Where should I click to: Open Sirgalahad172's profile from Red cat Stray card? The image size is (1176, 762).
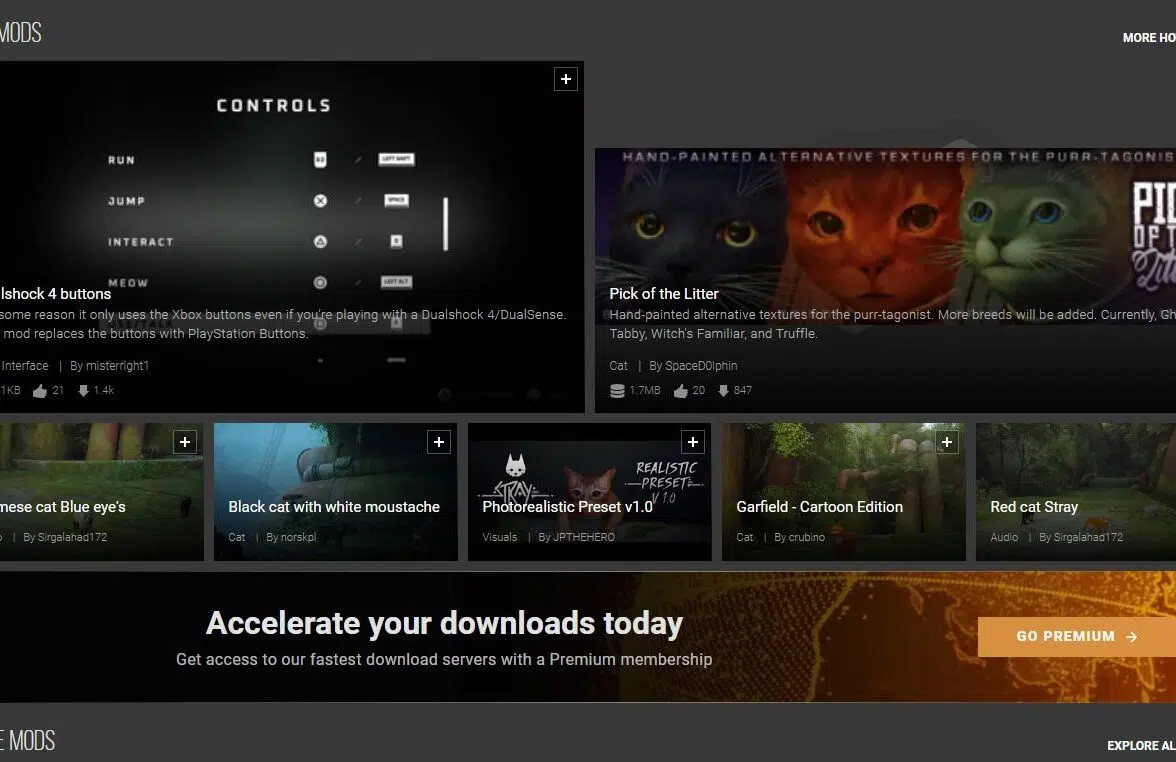coord(1088,537)
